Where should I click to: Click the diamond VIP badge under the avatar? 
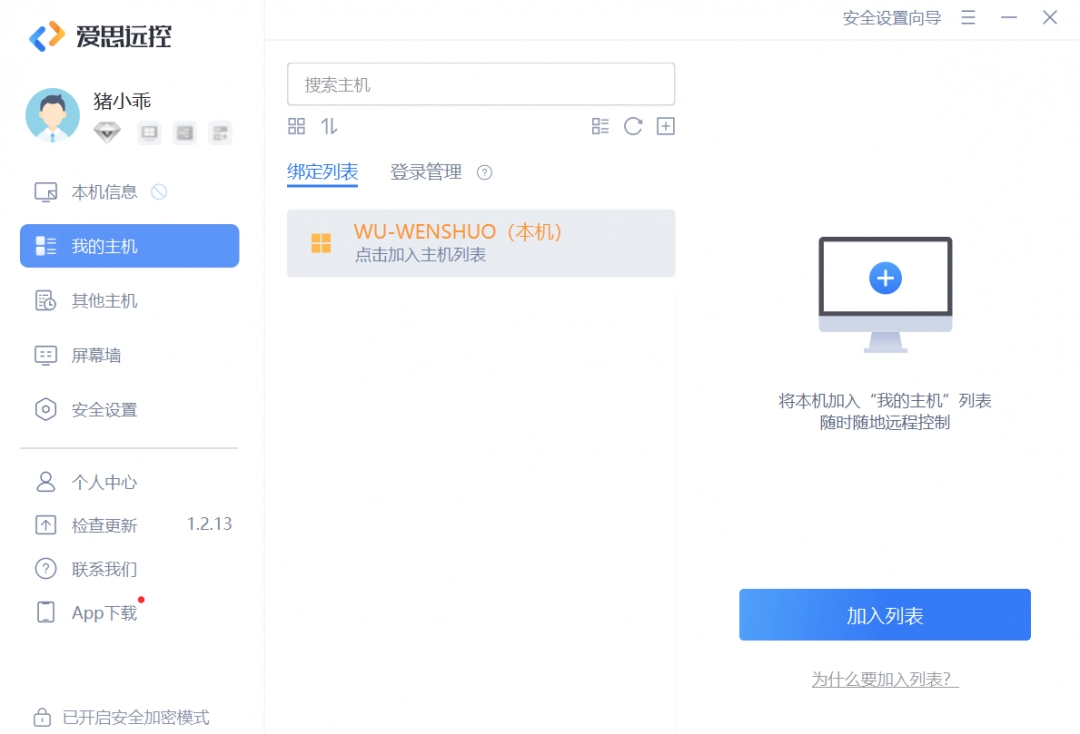coord(107,132)
